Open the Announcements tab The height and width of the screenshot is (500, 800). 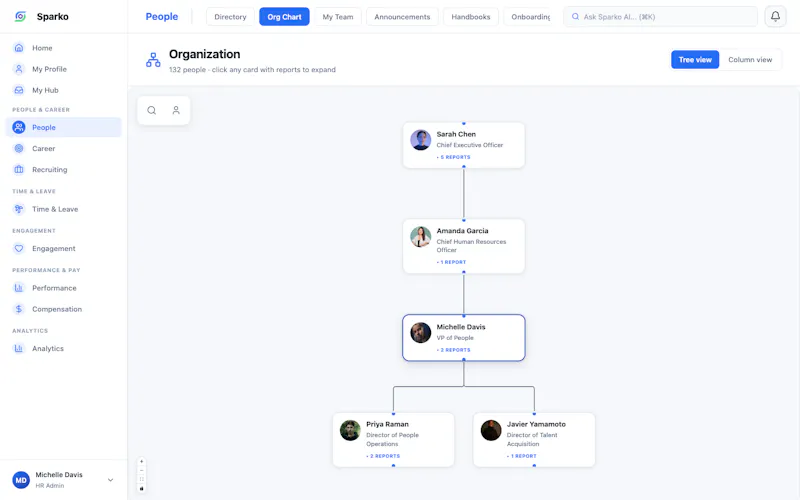click(402, 17)
